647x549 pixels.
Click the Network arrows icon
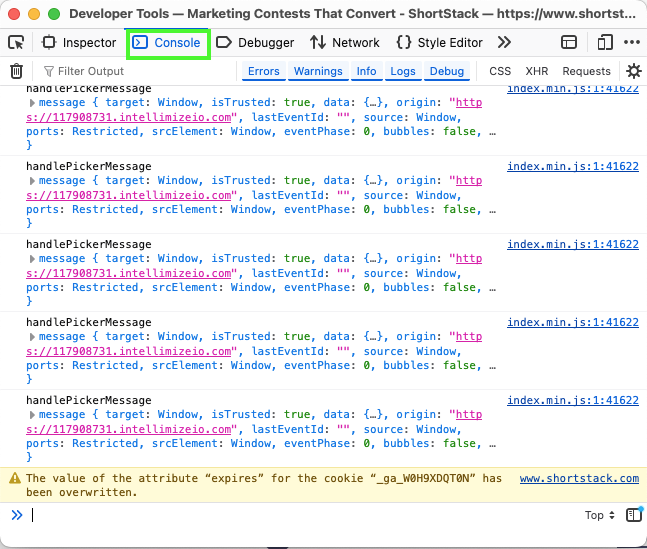click(318, 42)
